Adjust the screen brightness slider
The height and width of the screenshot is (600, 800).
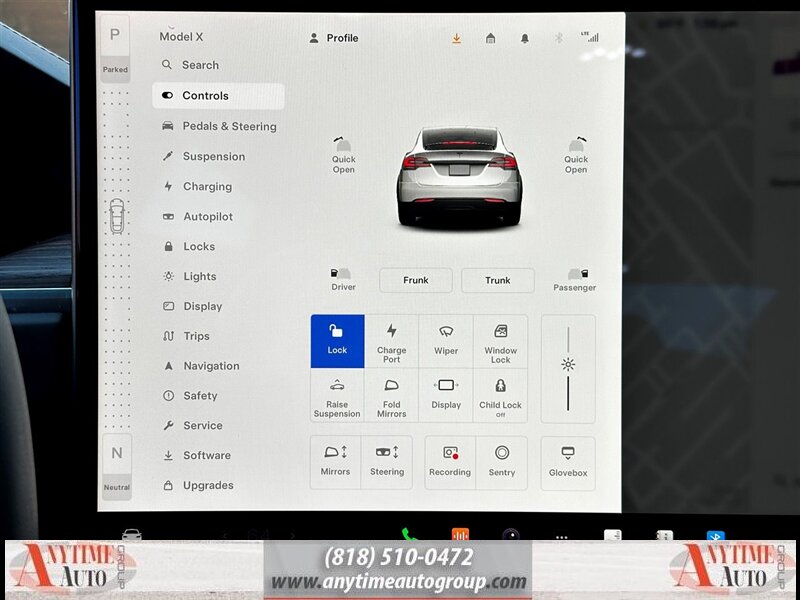pyautogui.click(x=568, y=369)
